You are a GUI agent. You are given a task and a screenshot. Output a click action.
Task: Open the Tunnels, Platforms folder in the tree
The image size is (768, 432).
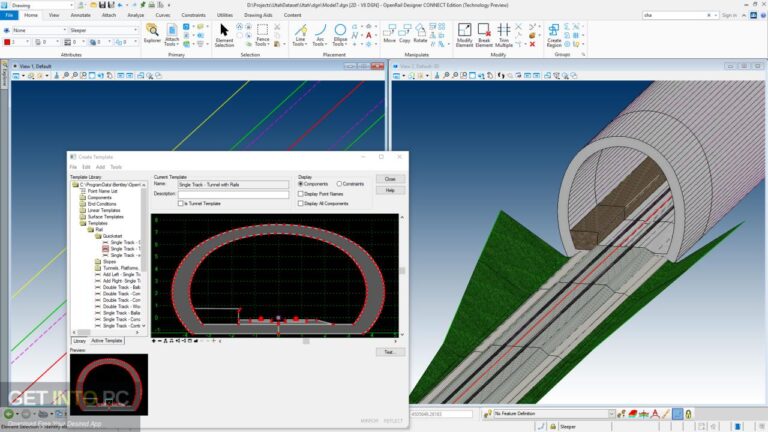click(x=120, y=268)
